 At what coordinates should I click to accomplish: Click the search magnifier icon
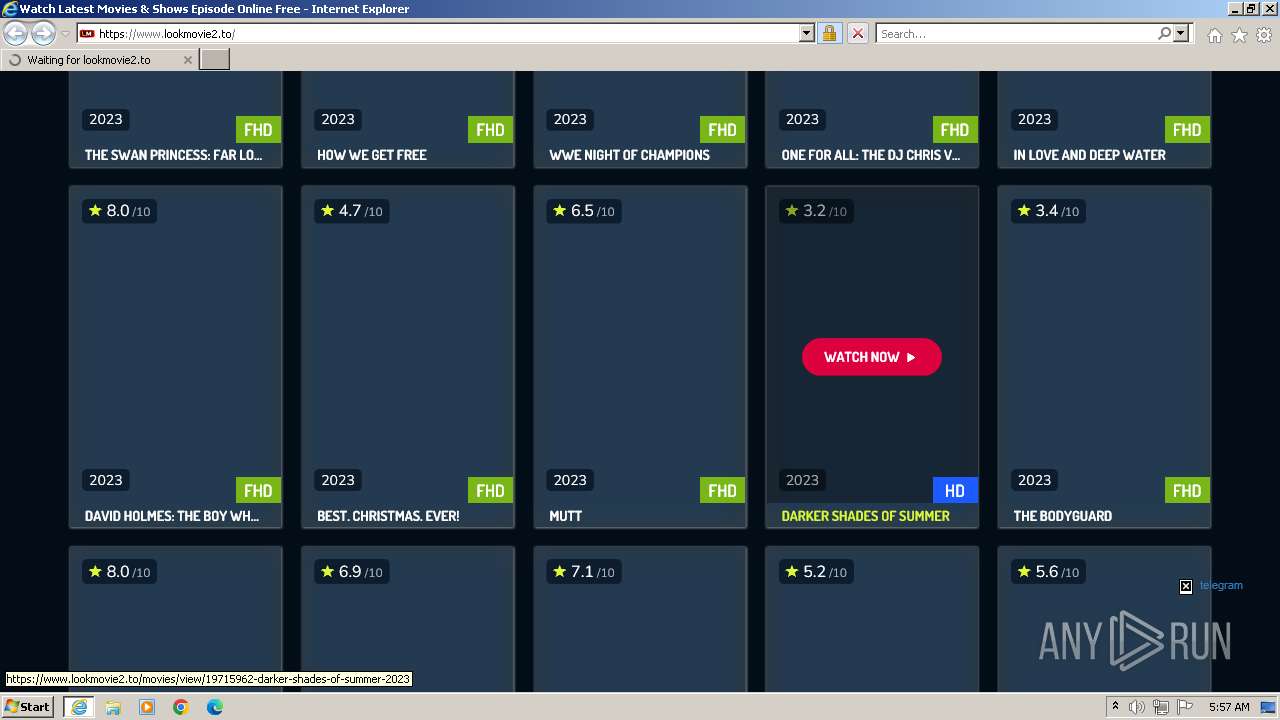tap(1164, 33)
